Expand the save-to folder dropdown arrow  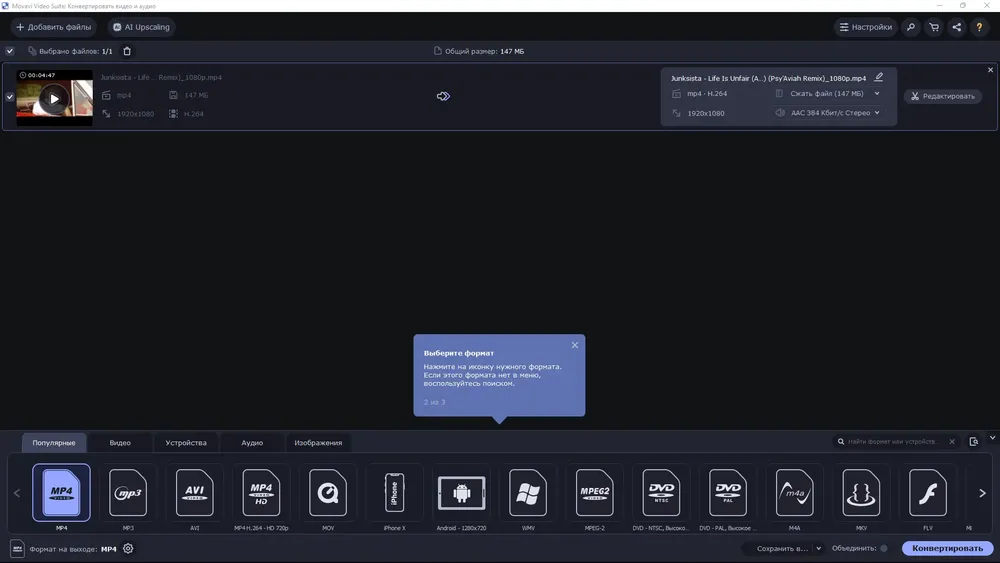point(818,548)
